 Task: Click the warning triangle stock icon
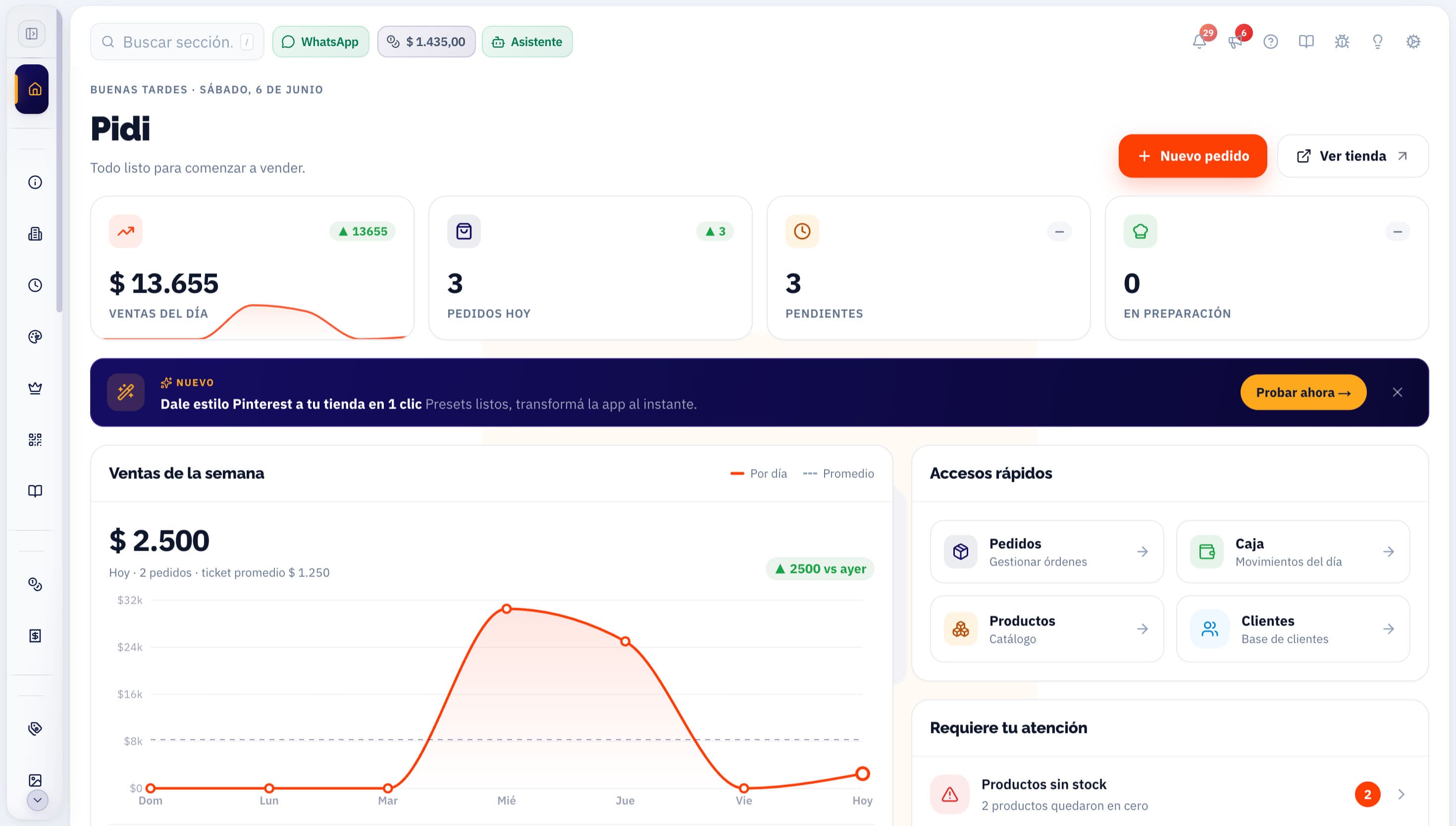click(949, 795)
